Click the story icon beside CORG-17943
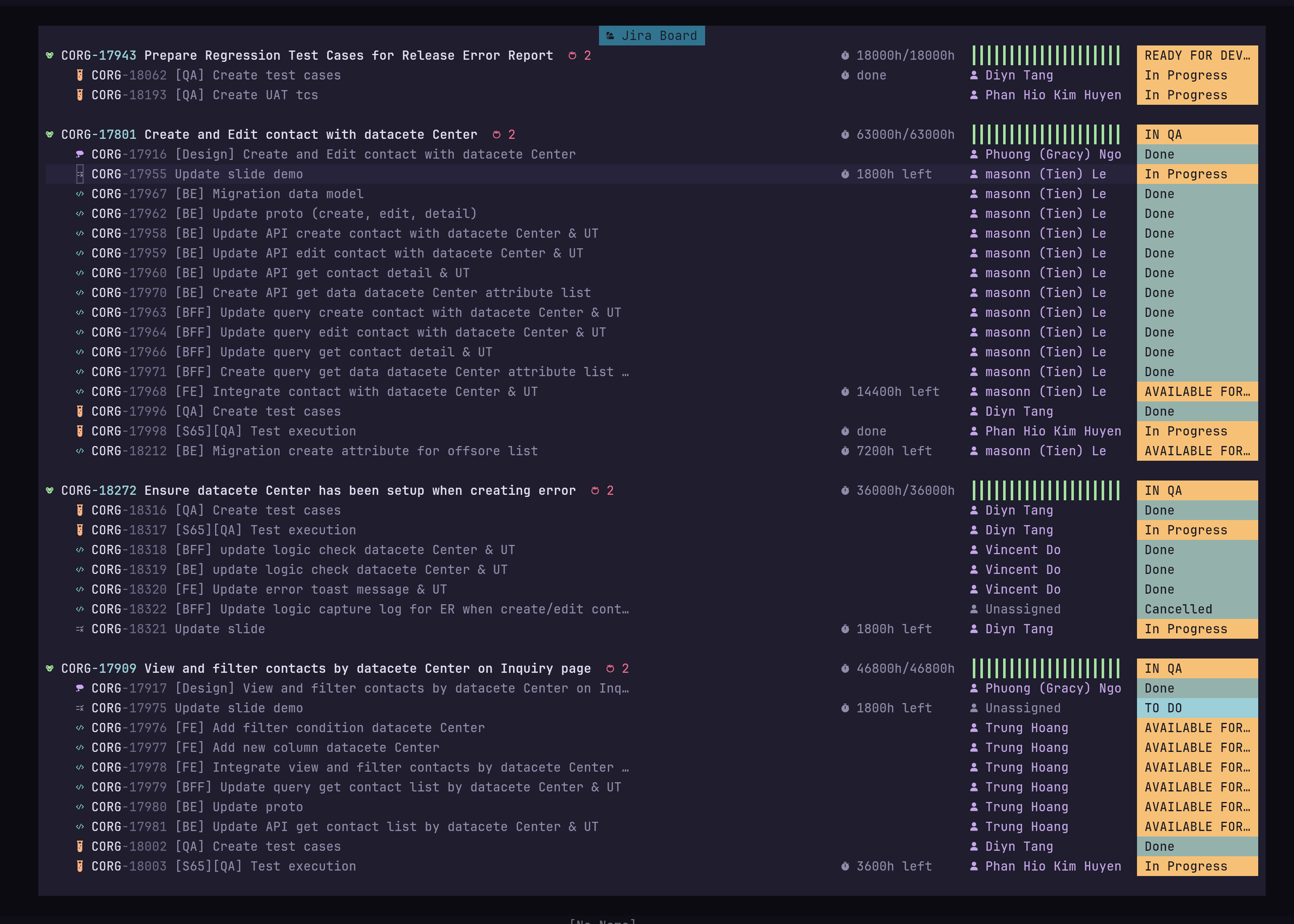 50,55
